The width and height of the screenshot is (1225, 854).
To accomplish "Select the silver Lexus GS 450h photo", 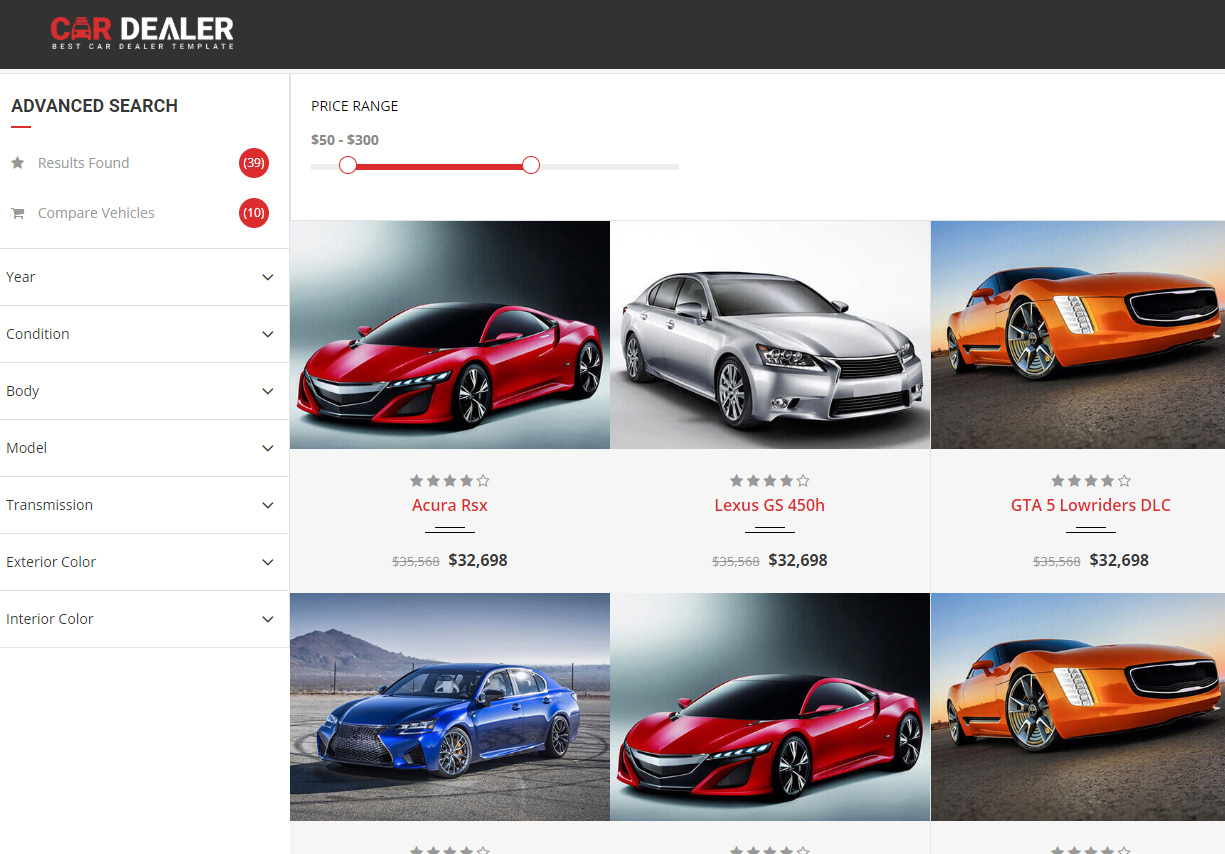I will [770, 335].
